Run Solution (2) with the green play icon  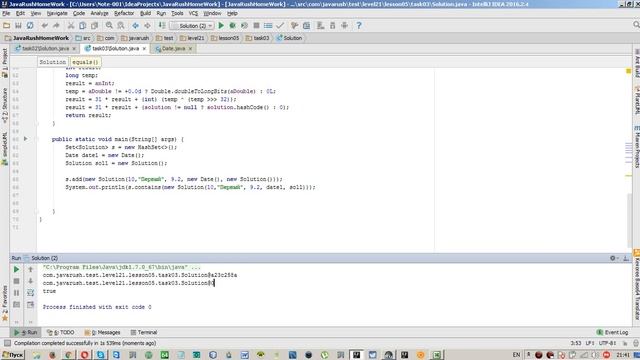click(221, 26)
